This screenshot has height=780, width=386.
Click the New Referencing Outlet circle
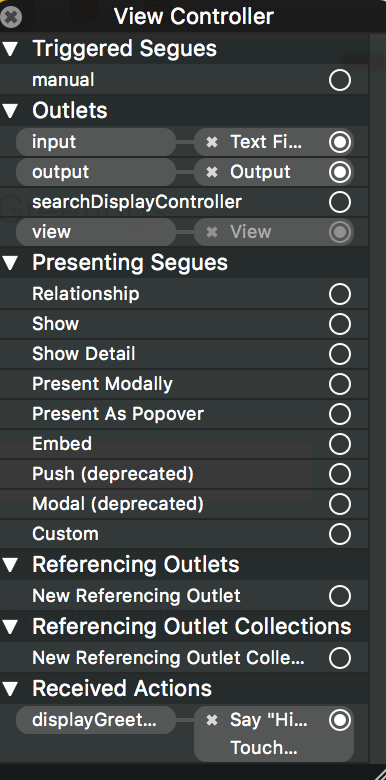click(340, 596)
